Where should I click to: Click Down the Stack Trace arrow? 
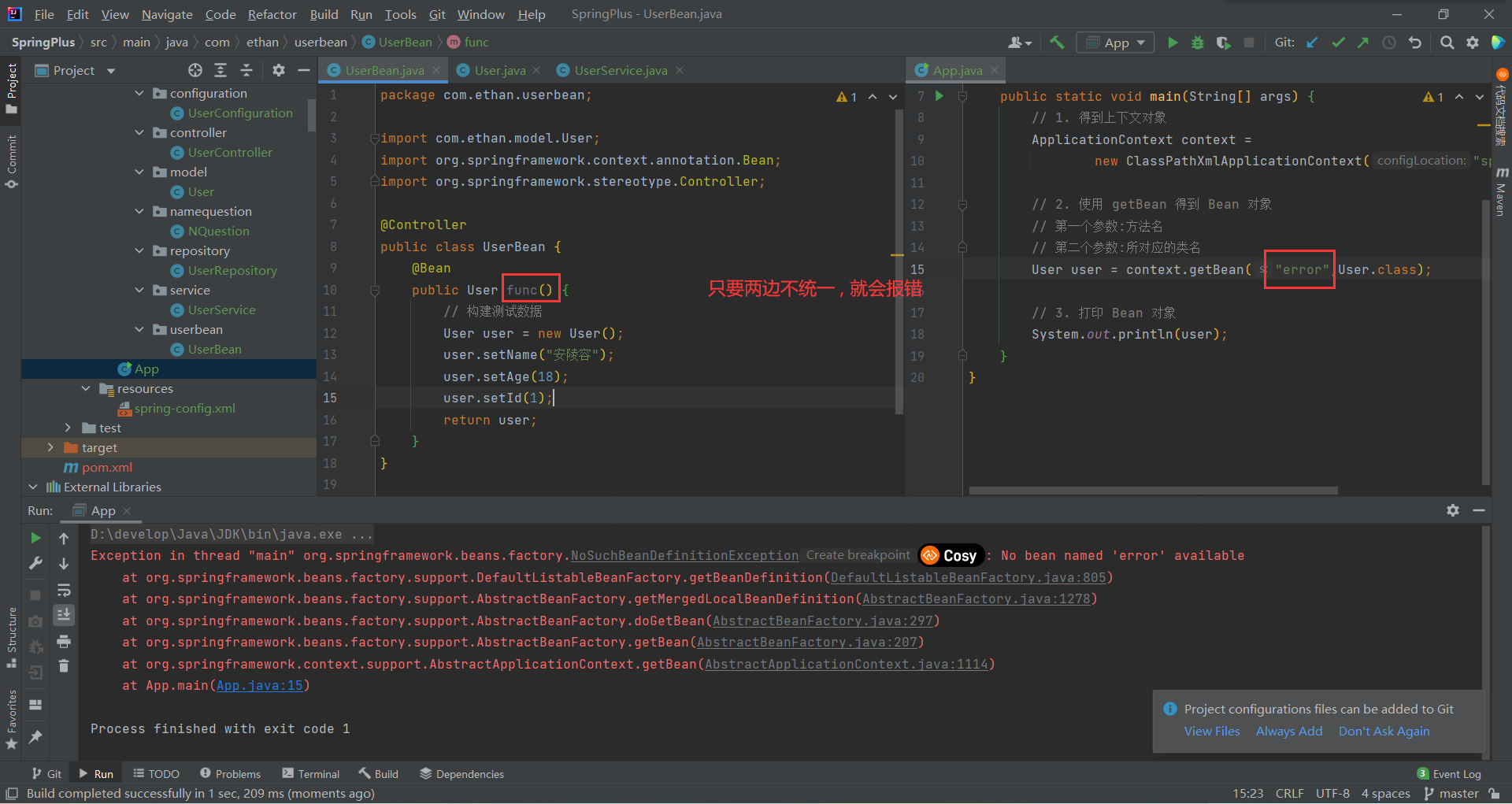(64, 564)
